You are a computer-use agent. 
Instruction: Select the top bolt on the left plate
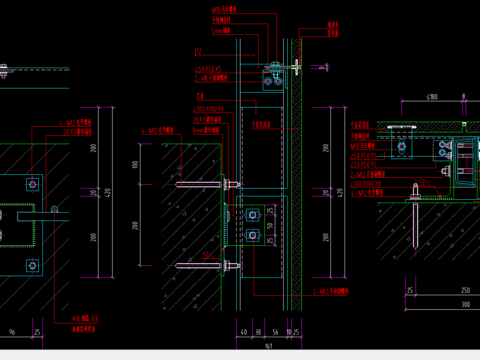point(32,184)
